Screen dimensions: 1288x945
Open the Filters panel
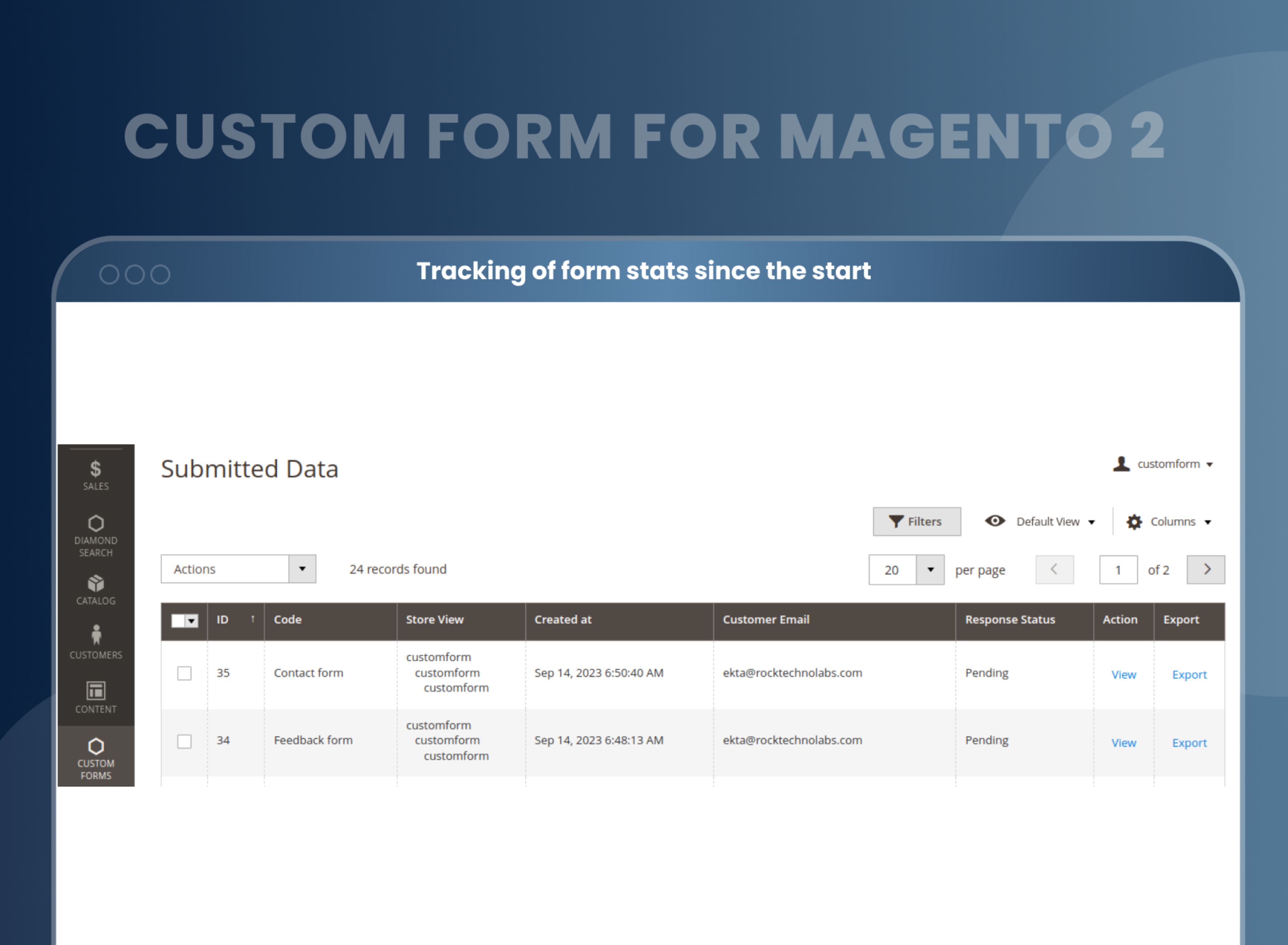coord(916,521)
